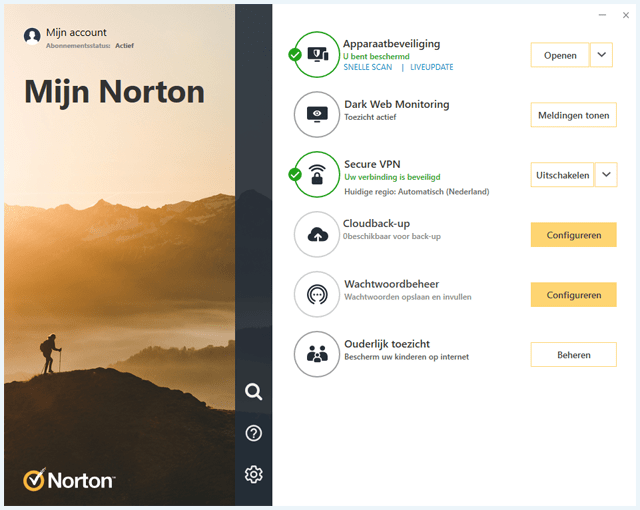Screen dimensions: 640x510
Task: Click the green checkmark on Secure VPN
Action: point(295,175)
